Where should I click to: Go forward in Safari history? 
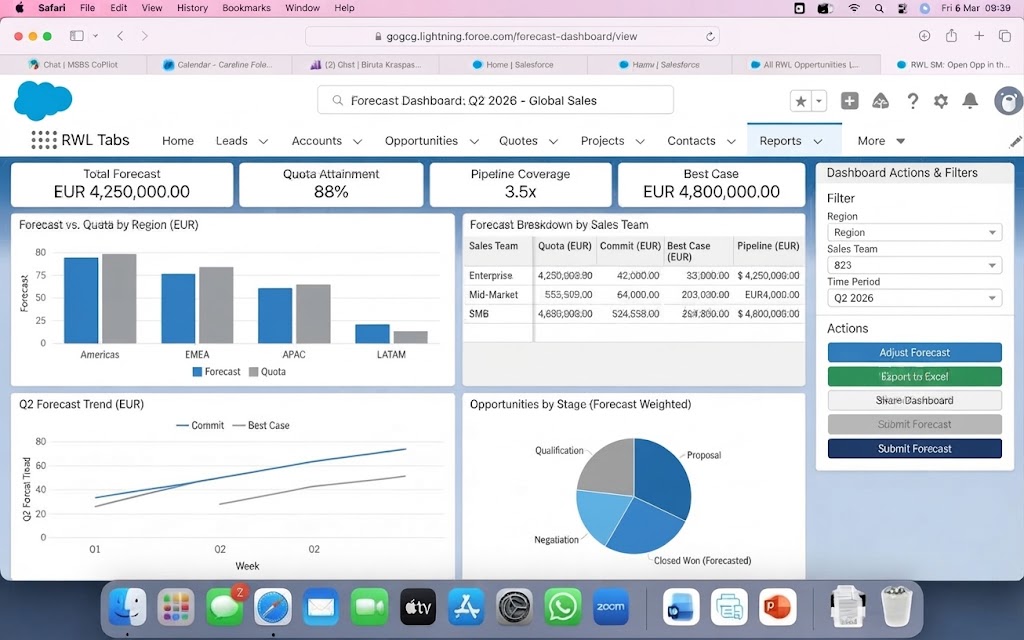(x=144, y=36)
